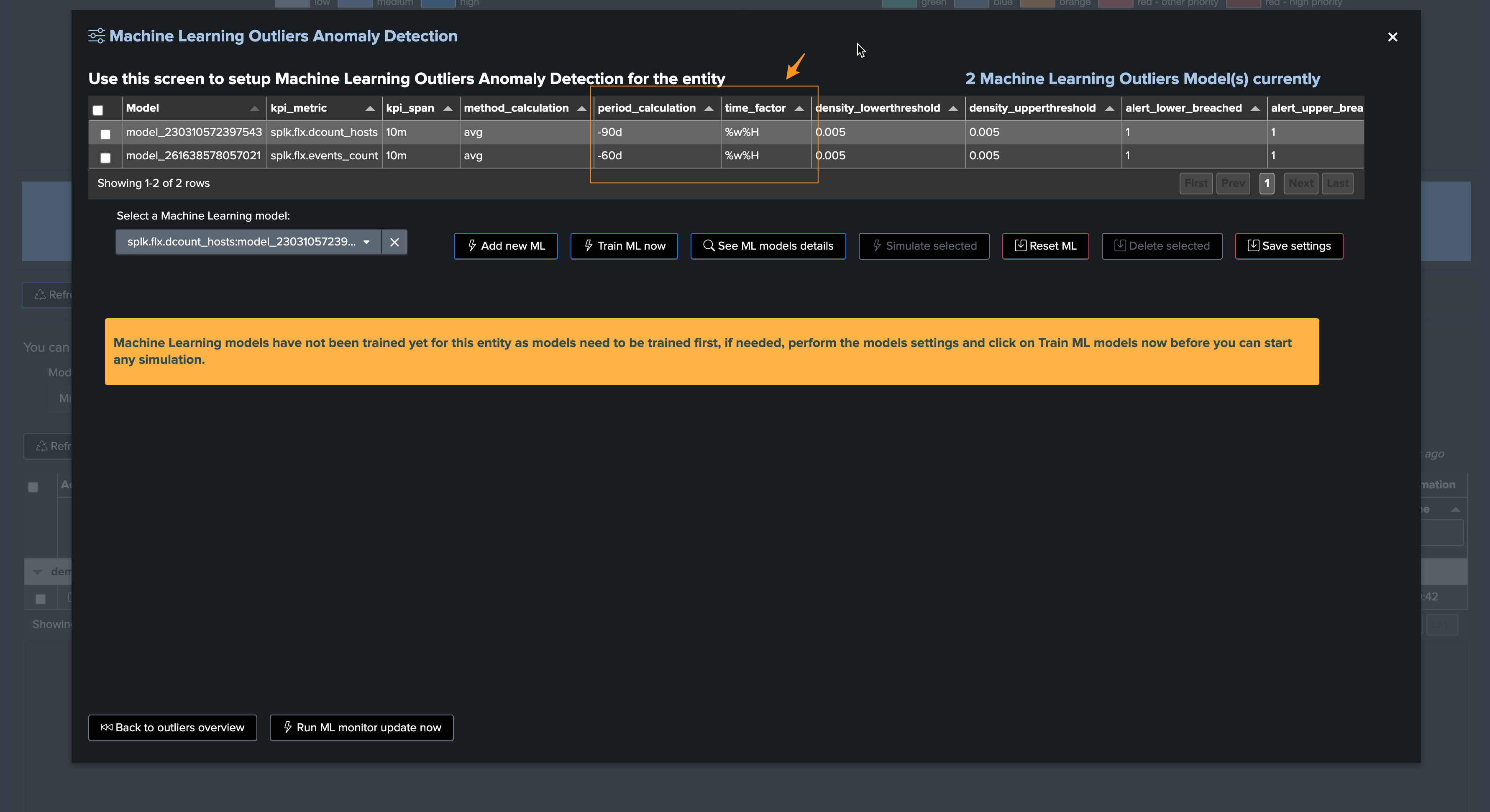Clear the selected ML model with the X icon
Screen dimensions: 1490x812
(394, 243)
